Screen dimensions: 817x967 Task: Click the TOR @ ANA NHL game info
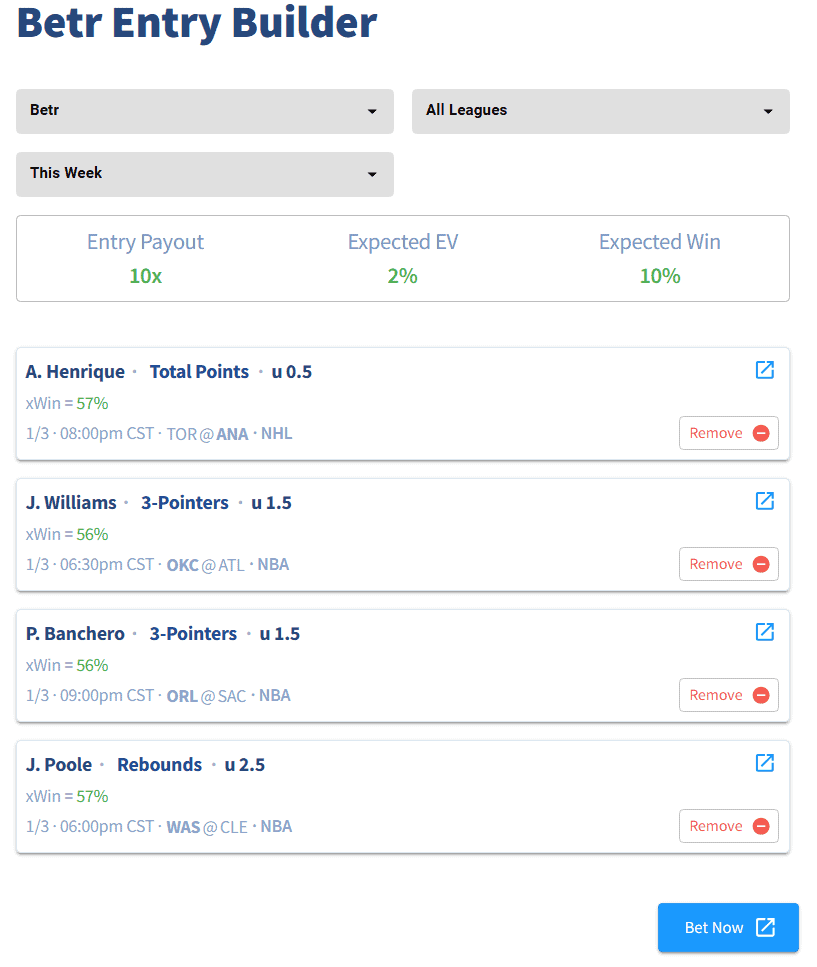point(229,434)
